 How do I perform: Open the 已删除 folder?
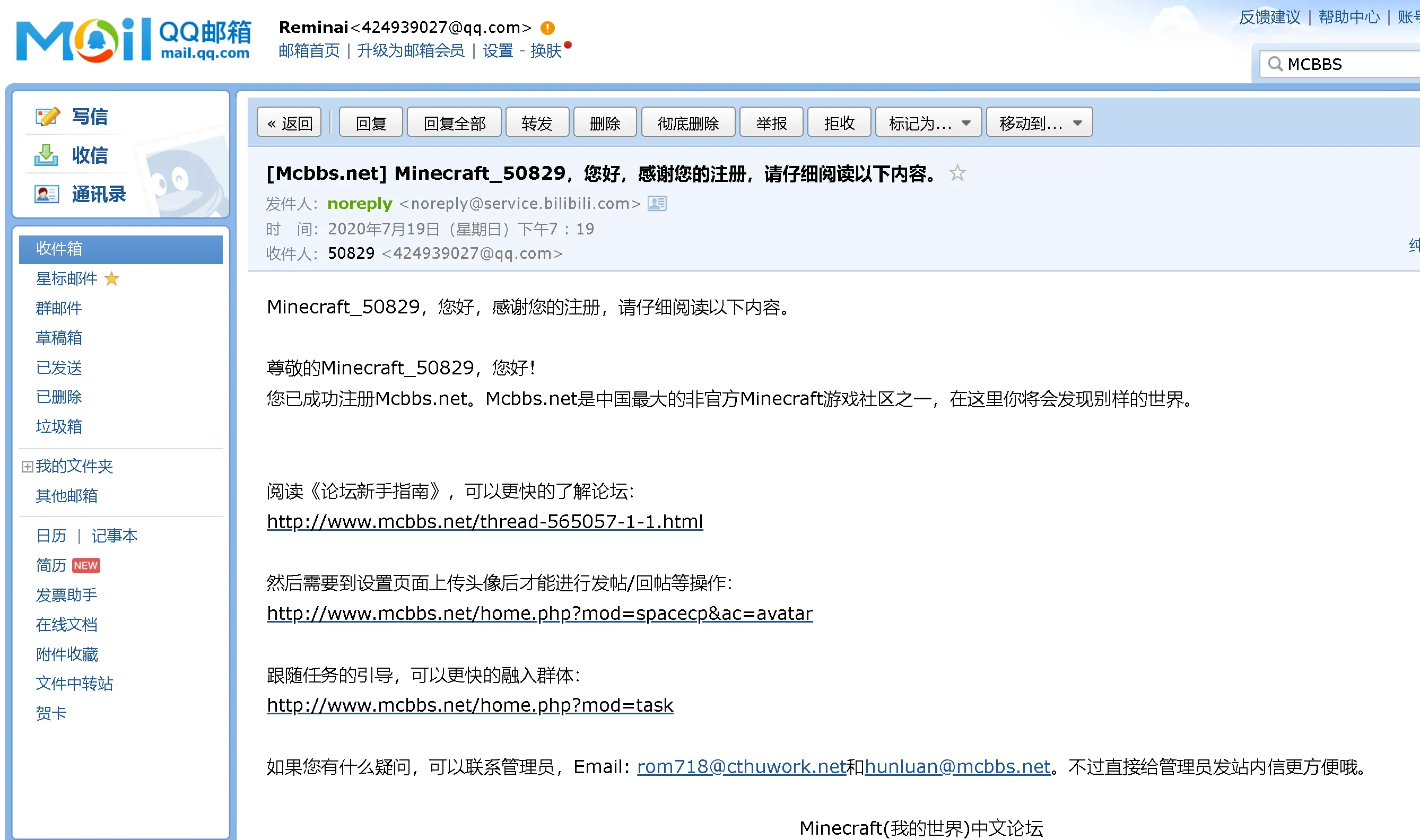(x=59, y=397)
